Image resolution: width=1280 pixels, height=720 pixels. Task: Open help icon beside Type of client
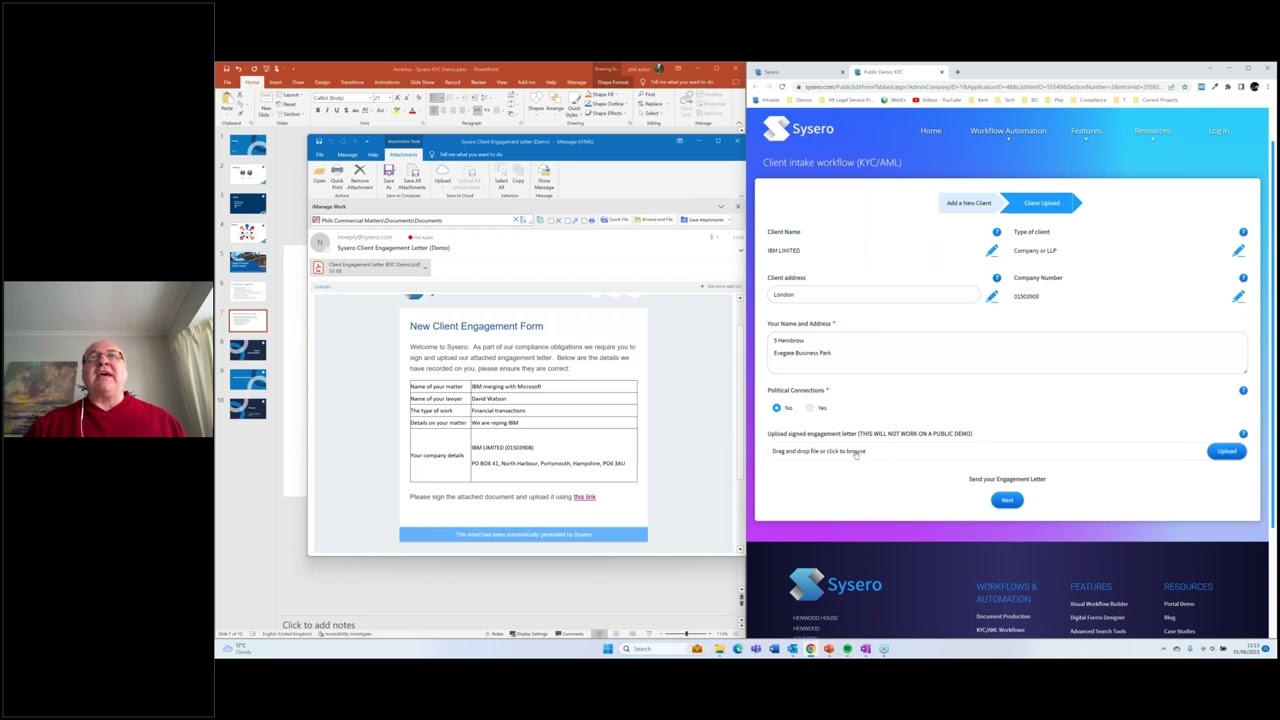pyautogui.click(x=1243, y=232)
